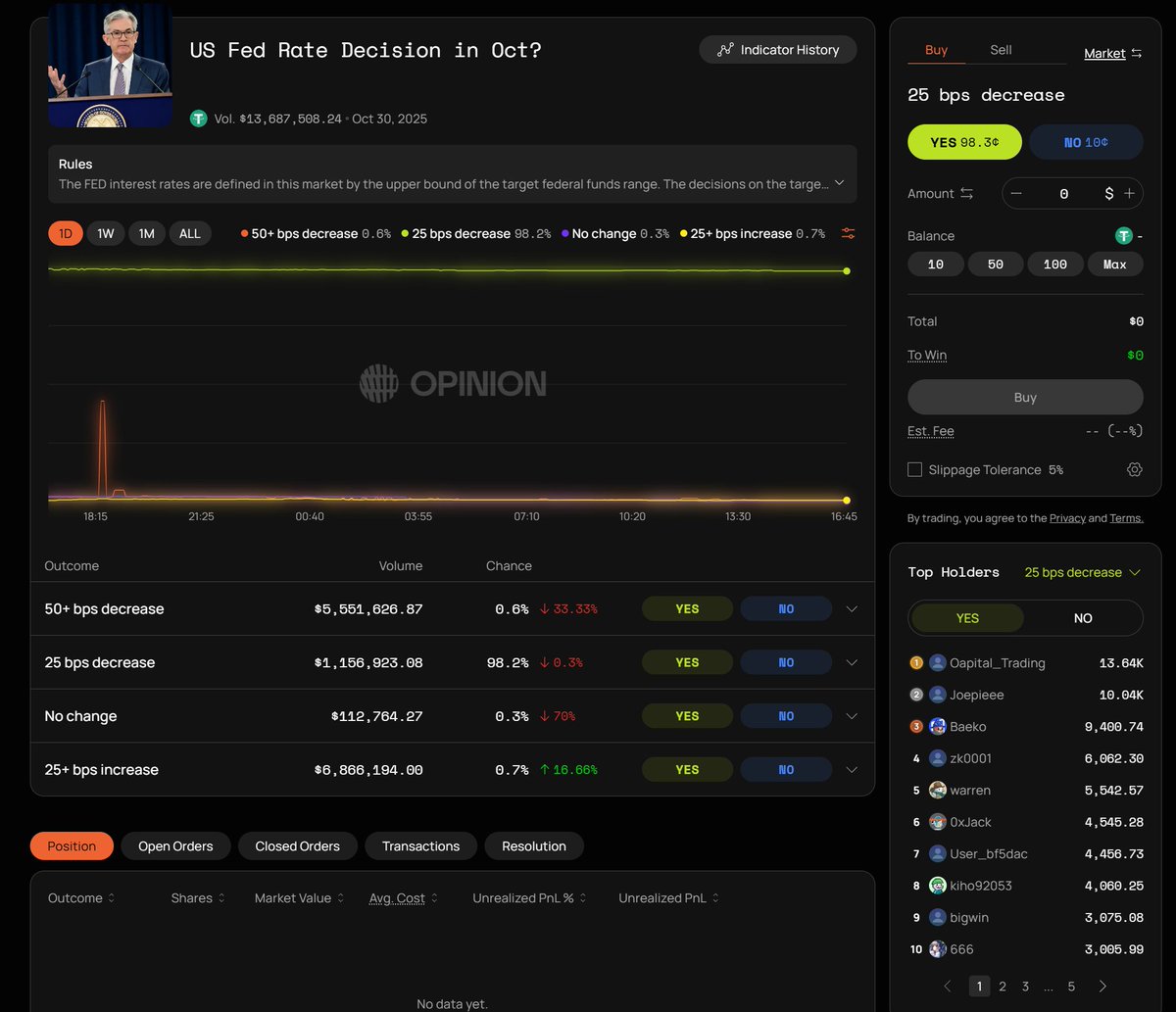Screen dimensions: 1176x1012
Task: Click User_bf5dac avatar icon
Action: pos(938,853)
